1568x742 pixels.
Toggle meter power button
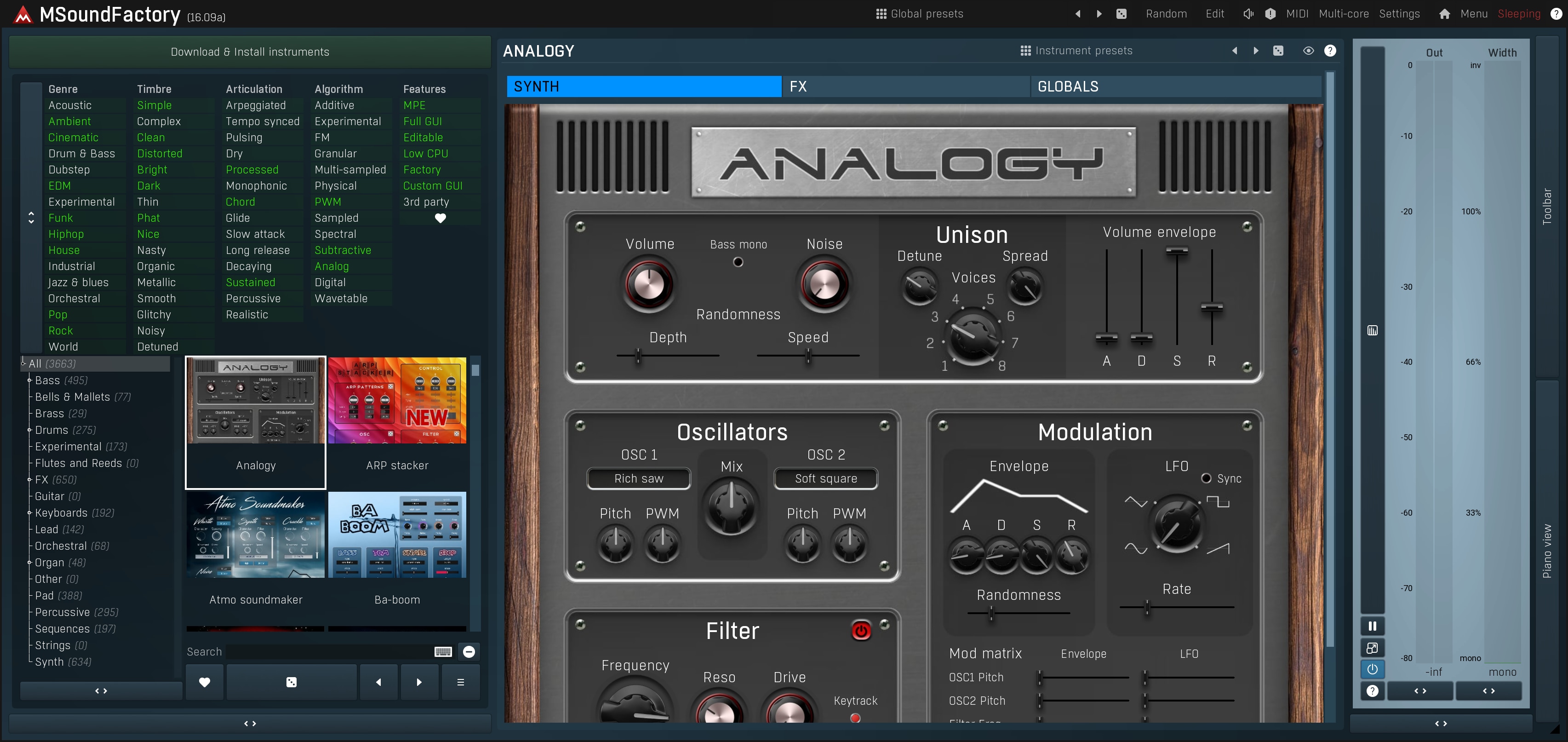point(1372,670)
